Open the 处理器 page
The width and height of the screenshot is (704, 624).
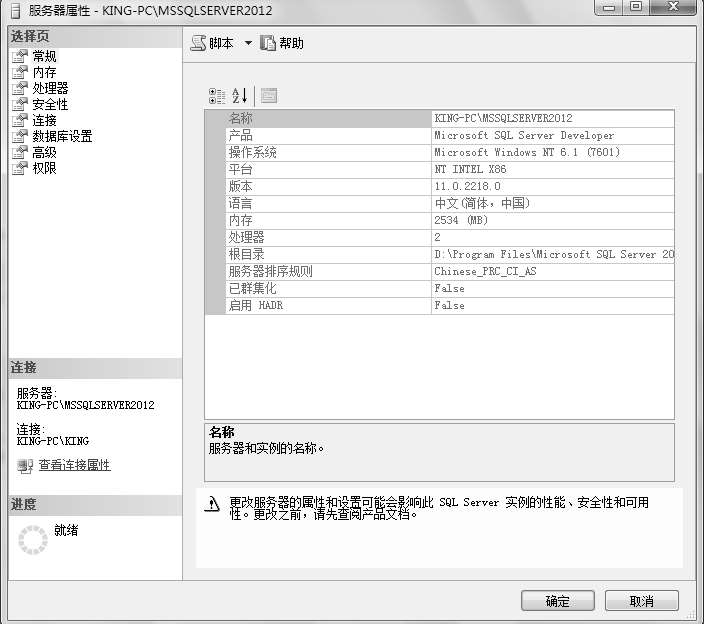(50, 88)
